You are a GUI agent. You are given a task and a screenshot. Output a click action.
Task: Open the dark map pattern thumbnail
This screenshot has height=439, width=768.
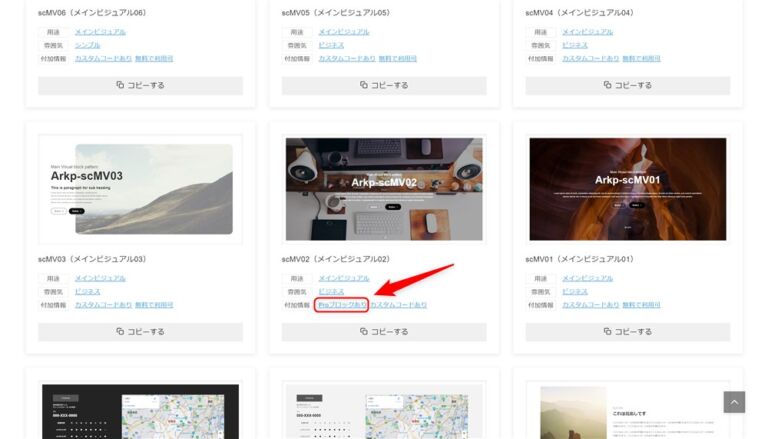tap(140, 412)
